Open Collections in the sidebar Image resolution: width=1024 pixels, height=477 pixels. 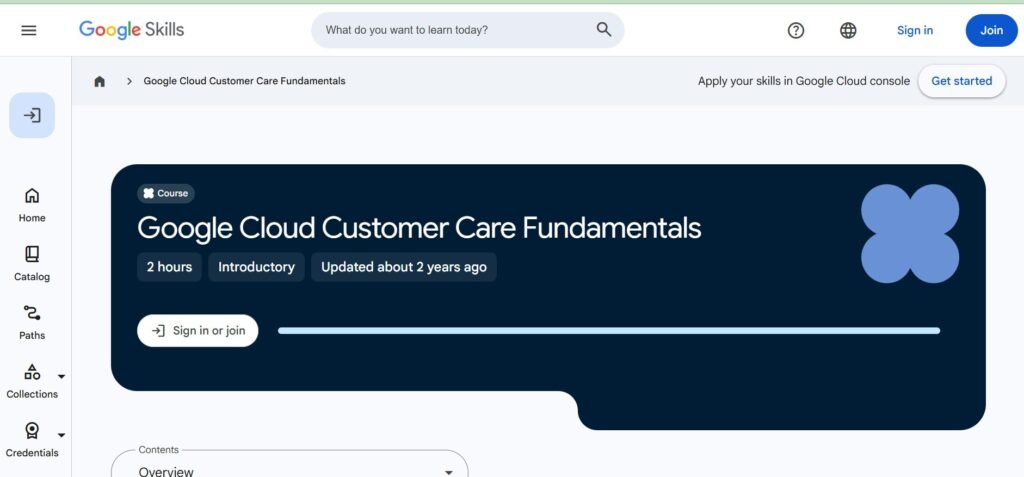[32, 381]
